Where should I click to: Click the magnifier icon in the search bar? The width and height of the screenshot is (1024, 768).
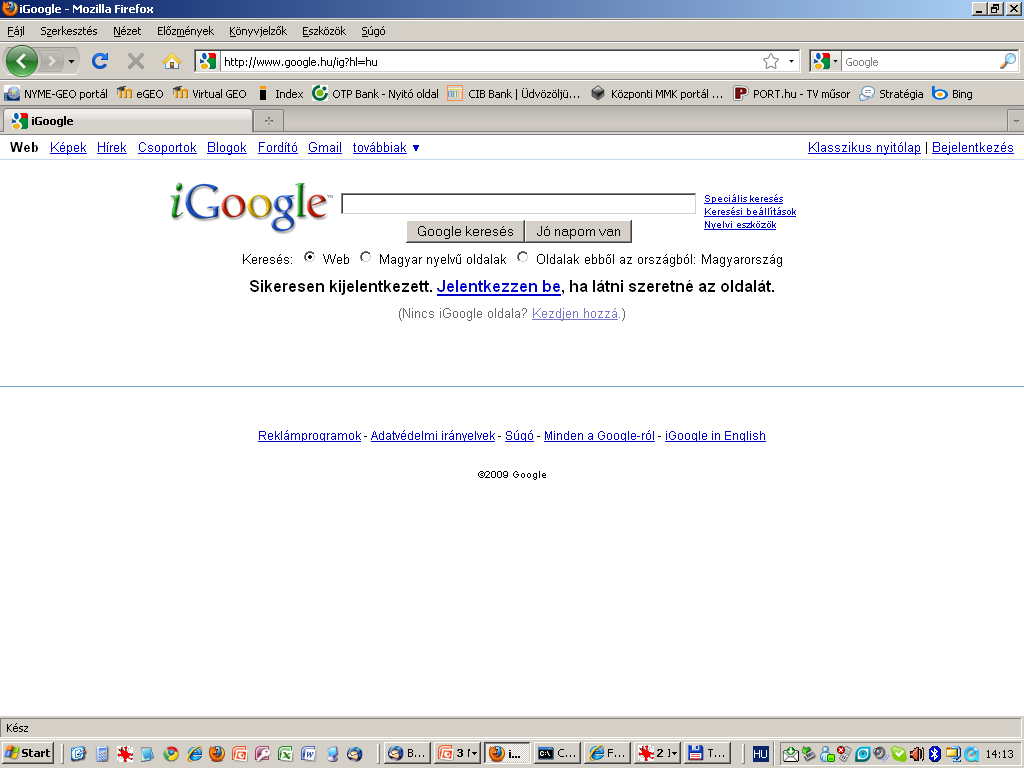(x=1008, y=61)
